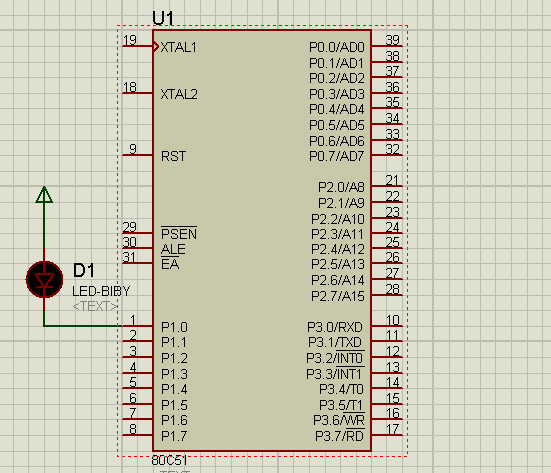Screen dimensions: 551x473
Task: Click pin number 28 beside P2.7/A15
Action: 393,289
